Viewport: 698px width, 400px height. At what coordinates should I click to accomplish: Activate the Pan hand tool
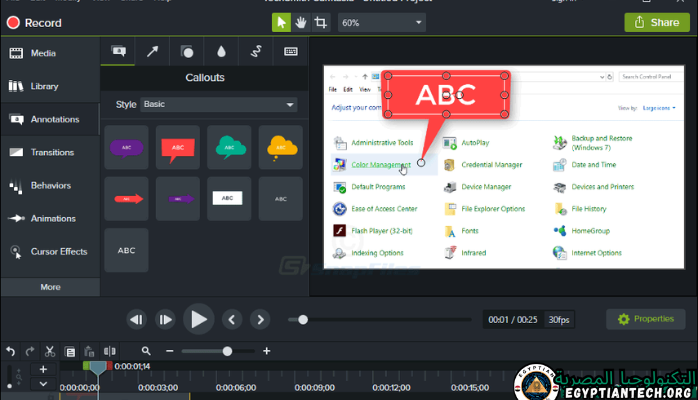(x=302, y=22)
